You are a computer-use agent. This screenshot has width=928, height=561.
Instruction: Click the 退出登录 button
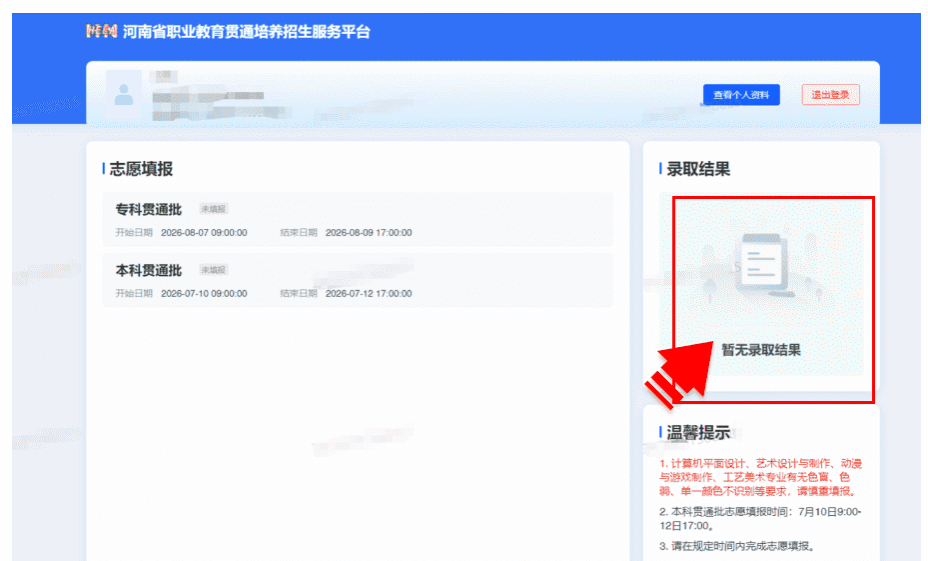click(830, 95)
